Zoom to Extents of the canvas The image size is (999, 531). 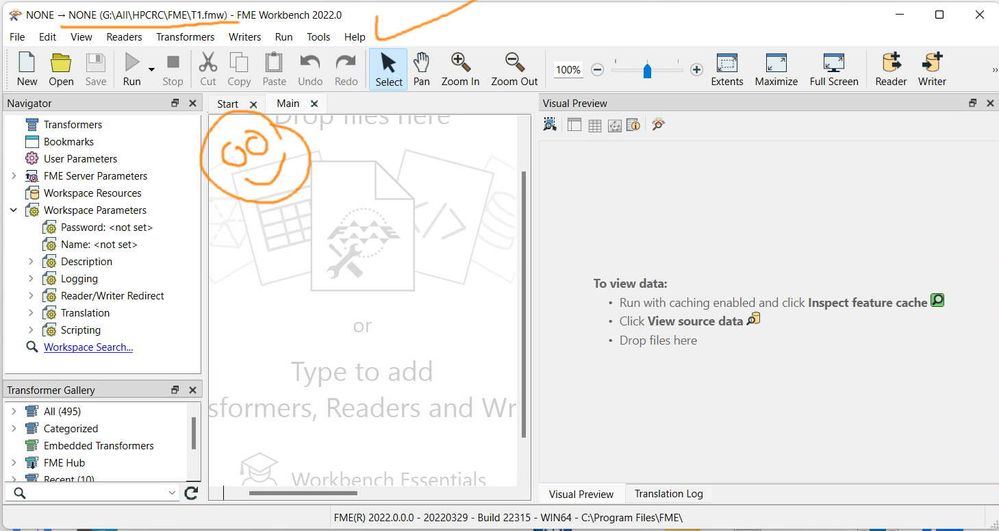click(x=727, y=69)
